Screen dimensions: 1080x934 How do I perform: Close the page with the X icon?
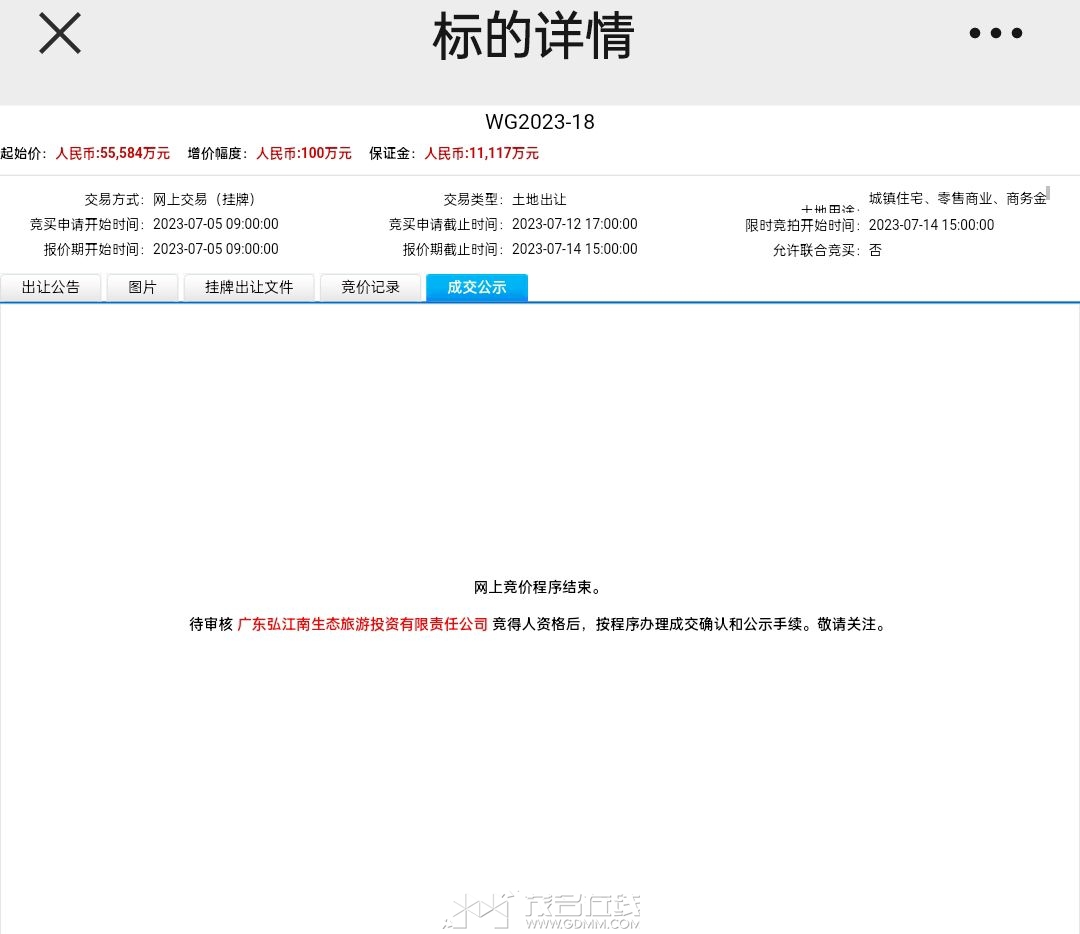click(59, 34)
